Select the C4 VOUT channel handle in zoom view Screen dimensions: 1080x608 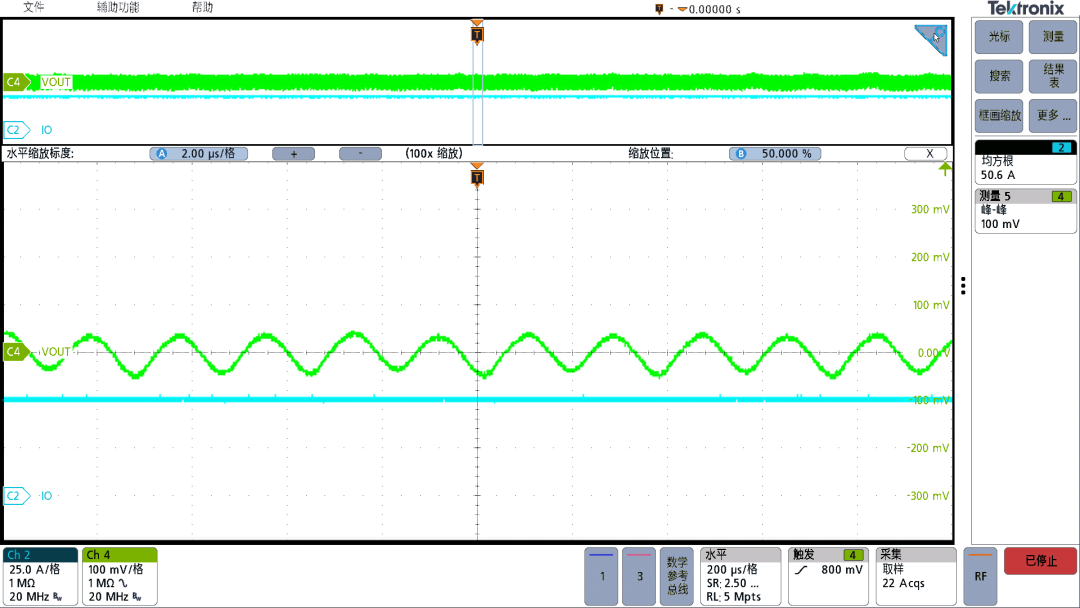tap(14, 352)
